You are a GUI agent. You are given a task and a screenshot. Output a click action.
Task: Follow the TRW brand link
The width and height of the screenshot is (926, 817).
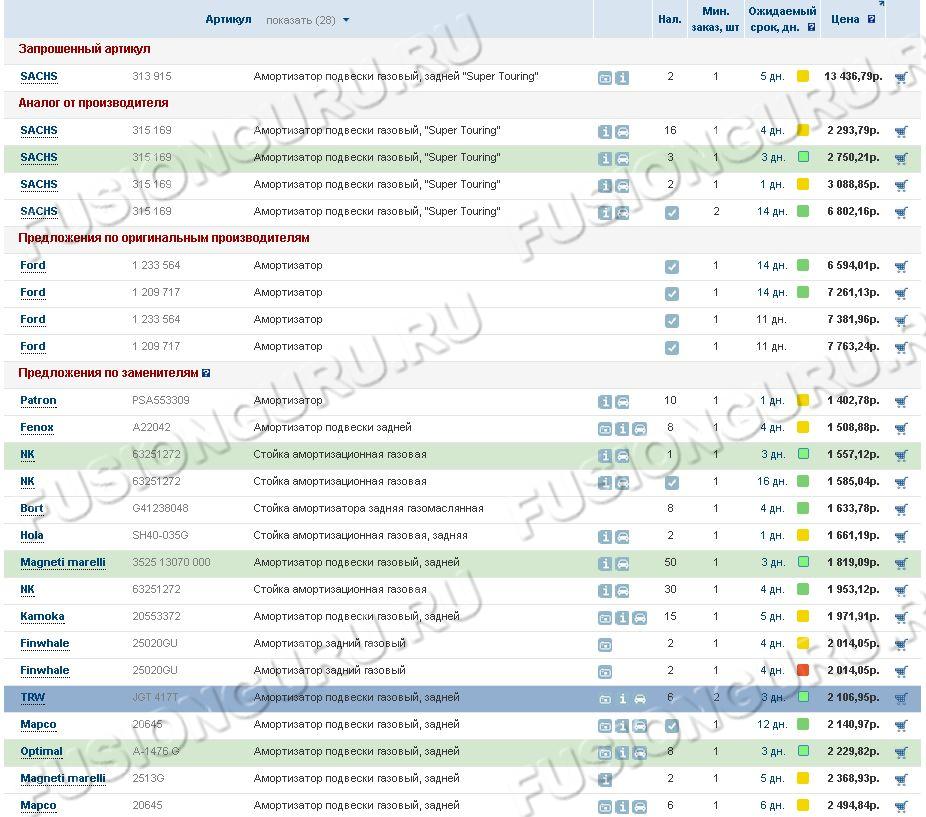[x=32, y=698]
